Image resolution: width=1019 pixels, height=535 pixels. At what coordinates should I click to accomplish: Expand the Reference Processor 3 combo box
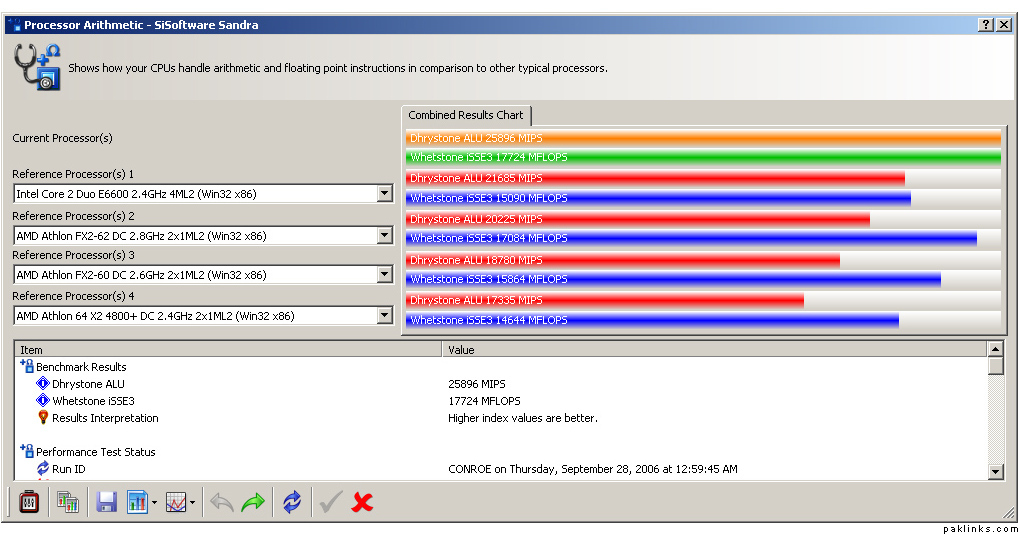click(384, 275)
